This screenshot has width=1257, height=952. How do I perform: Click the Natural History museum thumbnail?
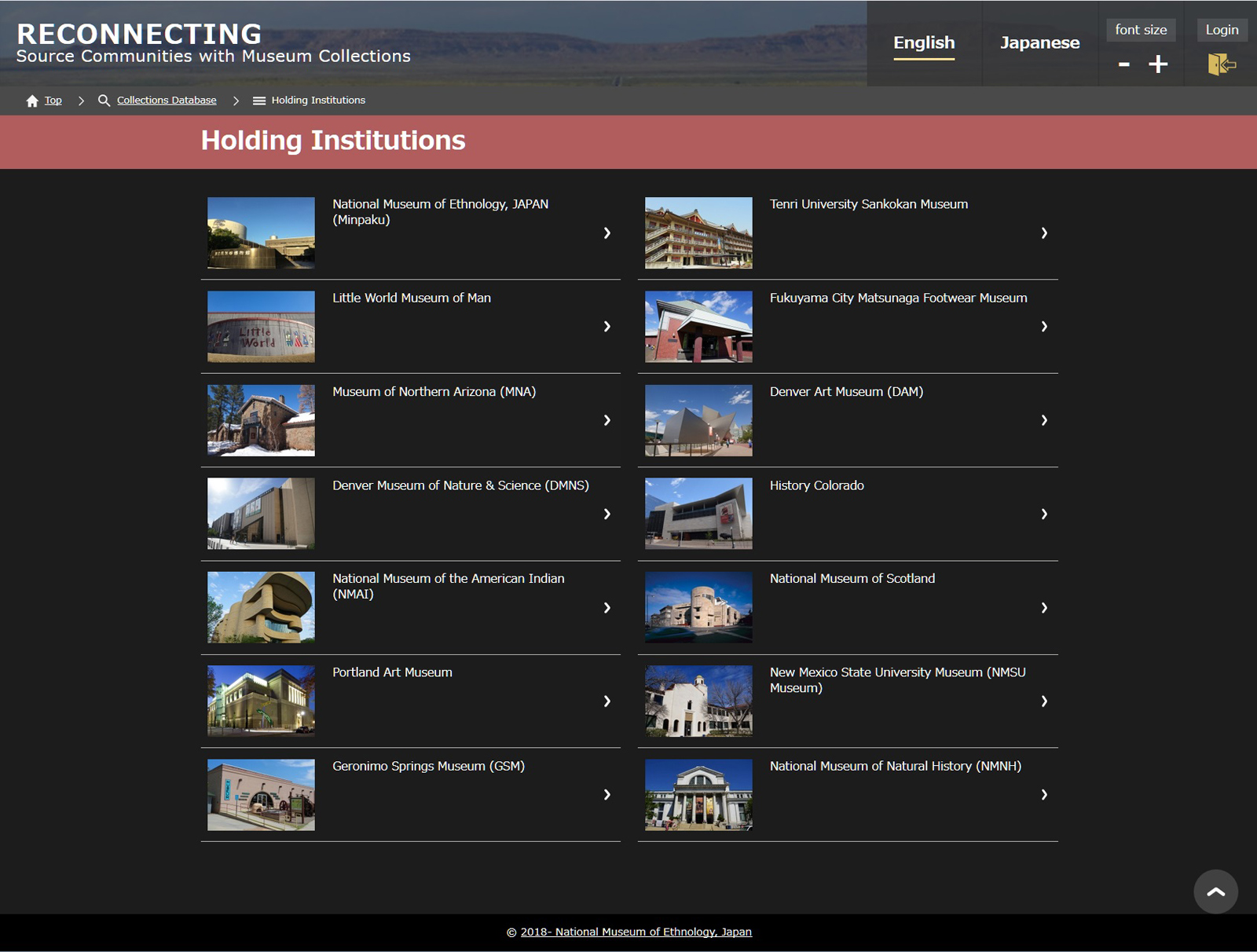pyautogui.click(x=698, y=795)
